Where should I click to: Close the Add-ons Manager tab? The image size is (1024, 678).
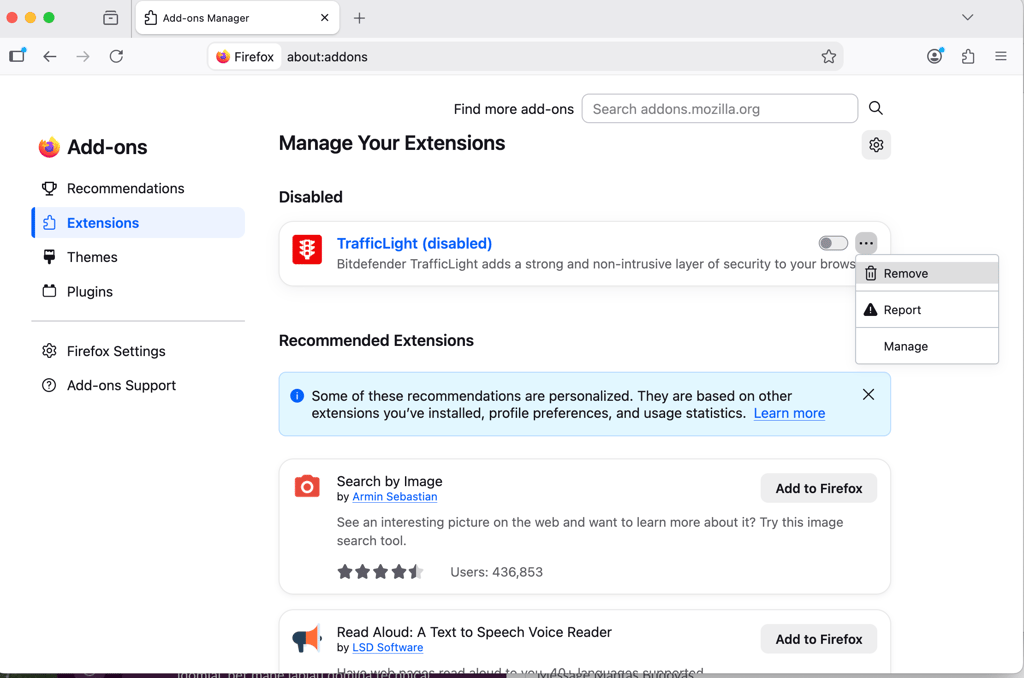(x=325, y=18)
